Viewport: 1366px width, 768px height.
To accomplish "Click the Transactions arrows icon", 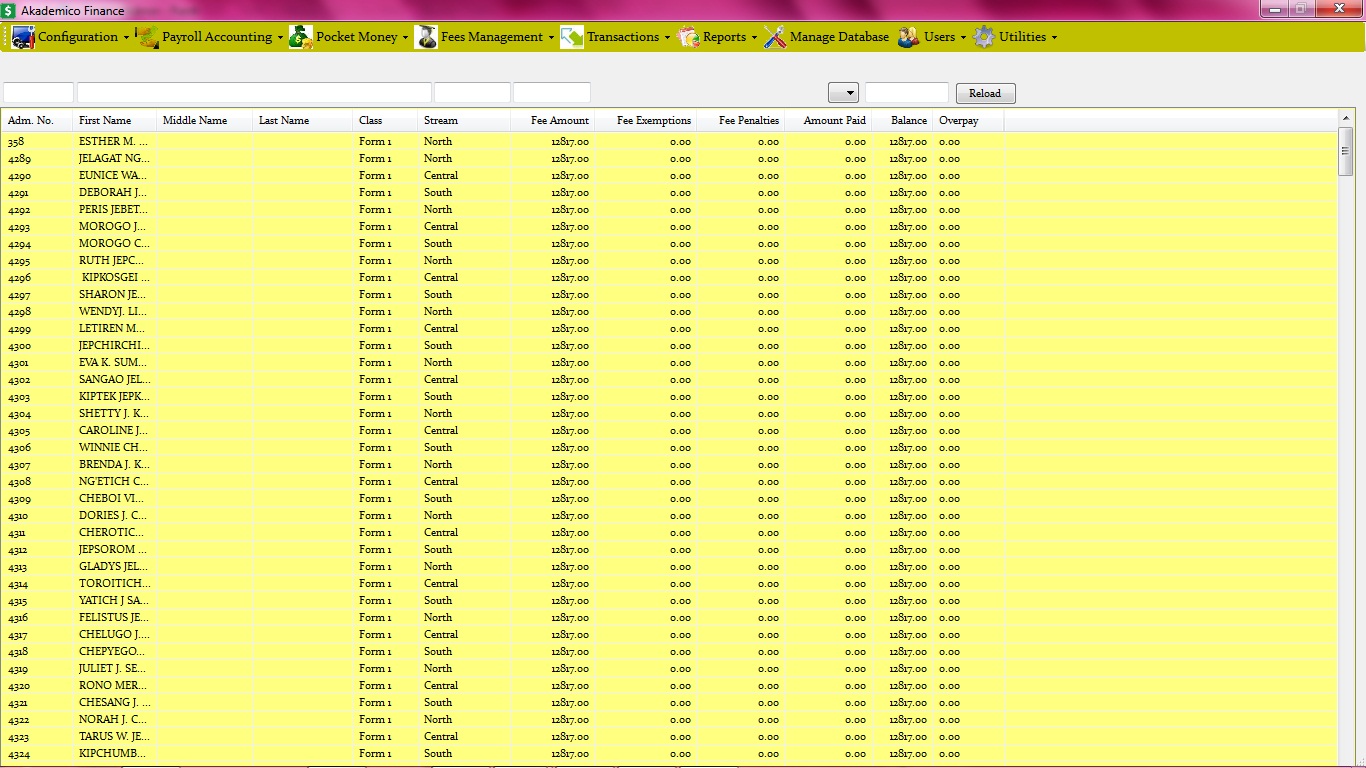I will click(x=572, y=37).
